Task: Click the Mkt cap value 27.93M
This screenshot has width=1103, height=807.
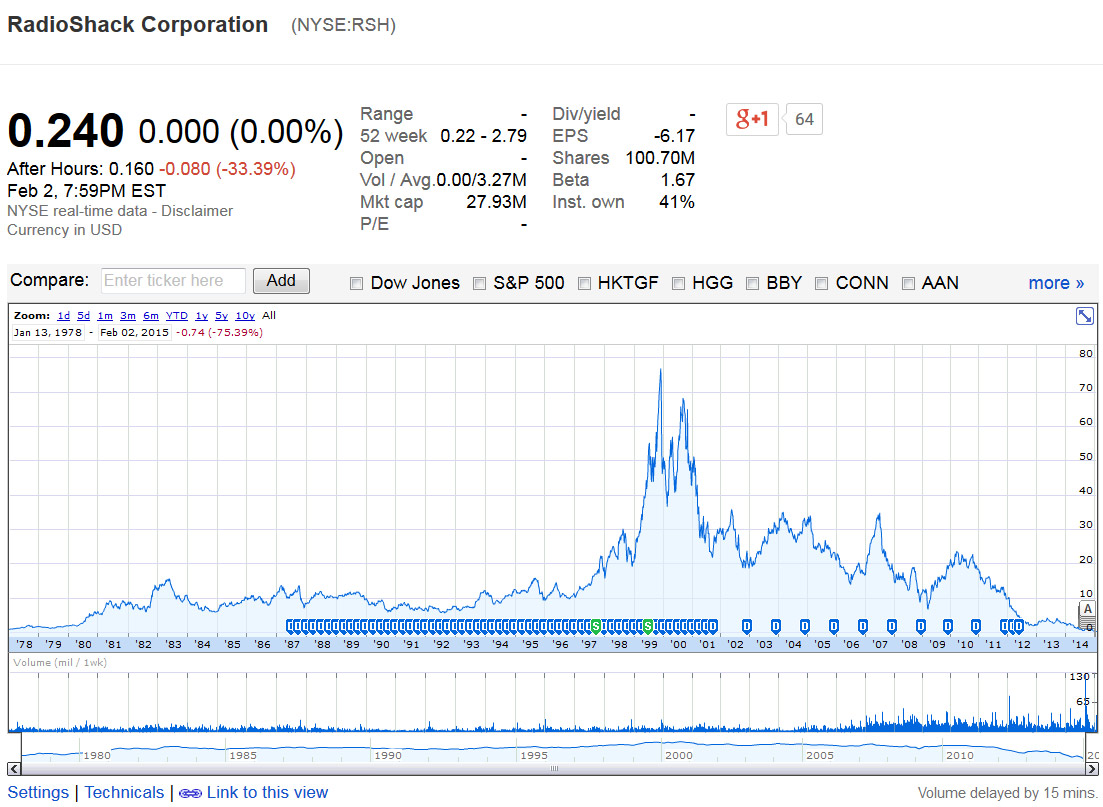Action: [496, 202]
